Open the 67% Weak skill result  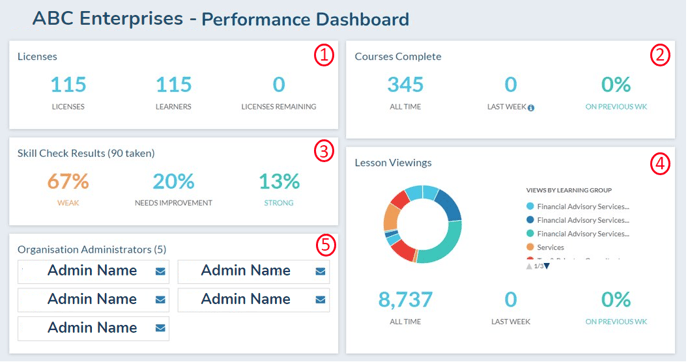coord(68,181)
